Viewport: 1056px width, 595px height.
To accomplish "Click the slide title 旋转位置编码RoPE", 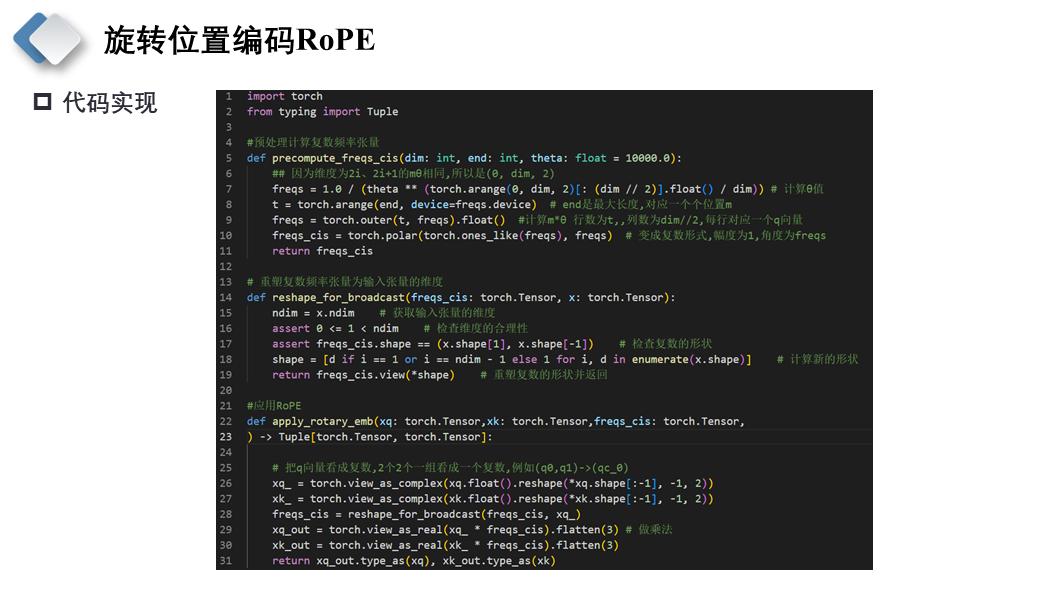I will tap(239, 40).
